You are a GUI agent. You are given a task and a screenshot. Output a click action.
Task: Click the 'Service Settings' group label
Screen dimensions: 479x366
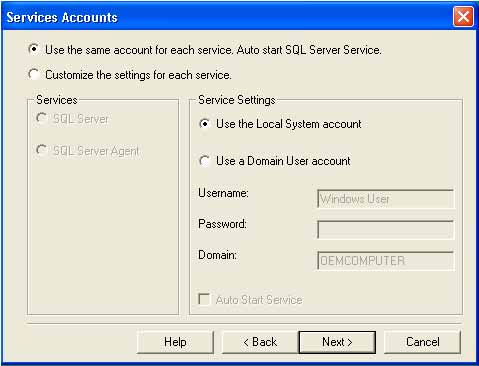pos(237,100)
